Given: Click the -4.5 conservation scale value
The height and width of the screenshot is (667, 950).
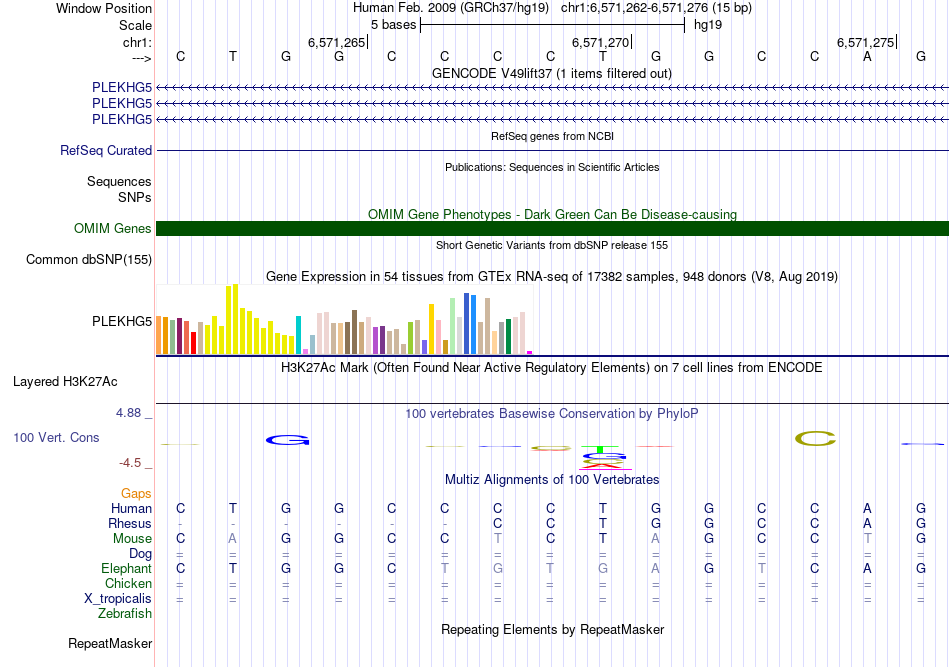Looking at the screenshot, I should pos(130,463).
